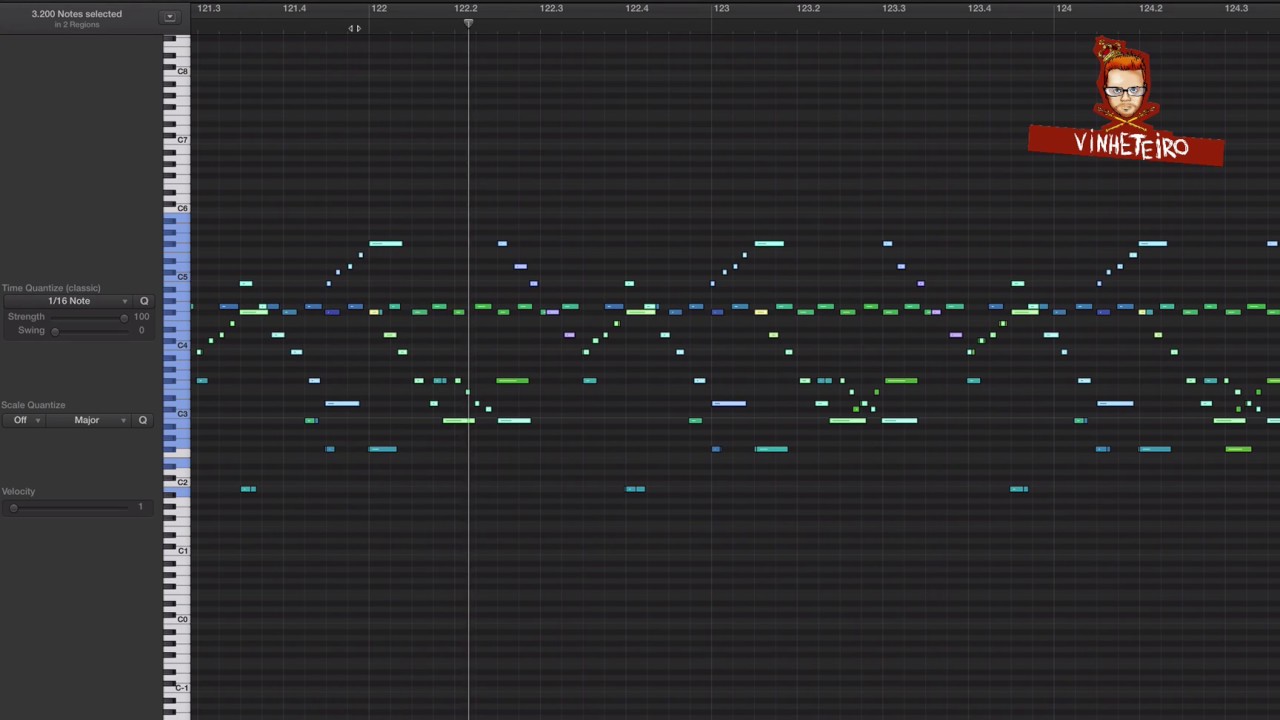
Task: Select the green note at right edge near C2 124.3
Action: click(1238, 449)
